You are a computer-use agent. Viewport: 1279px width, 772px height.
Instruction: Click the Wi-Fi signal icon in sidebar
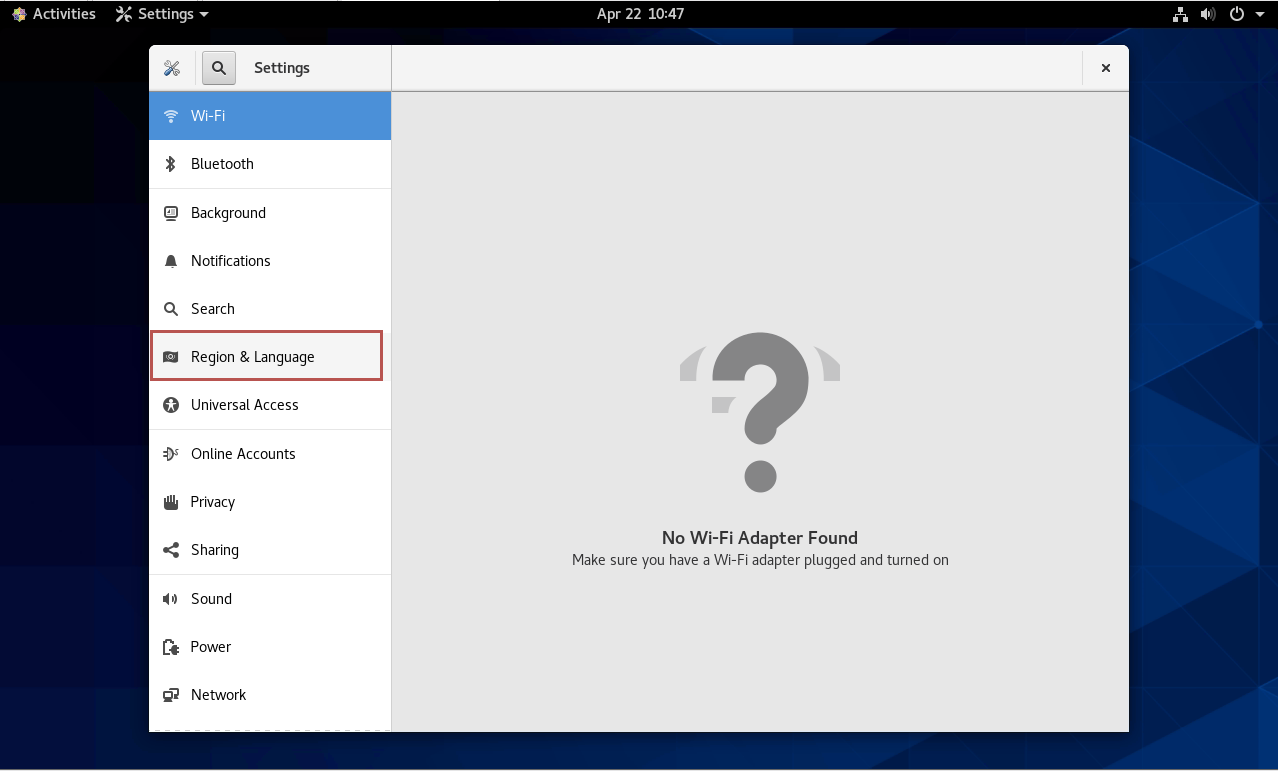(x=171, y=116)
